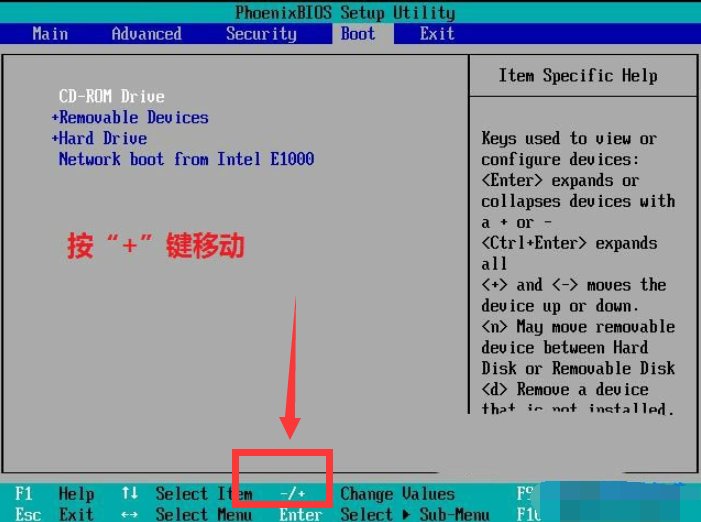701x522 pixels.
Task: Expand the Removable Devices entry
Action: point(130,117)
